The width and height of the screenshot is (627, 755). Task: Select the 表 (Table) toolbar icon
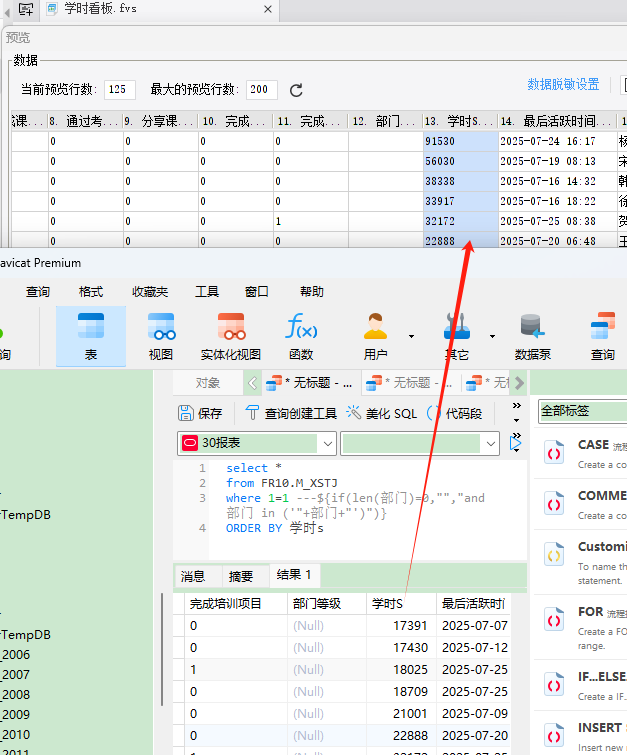[91, 337]
